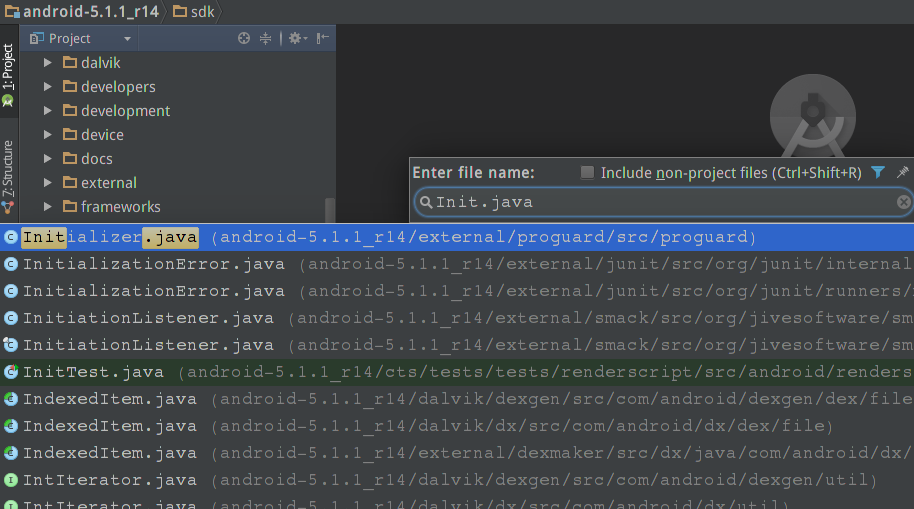Open the 7: Structure side tab

click(x=8, y=175)
